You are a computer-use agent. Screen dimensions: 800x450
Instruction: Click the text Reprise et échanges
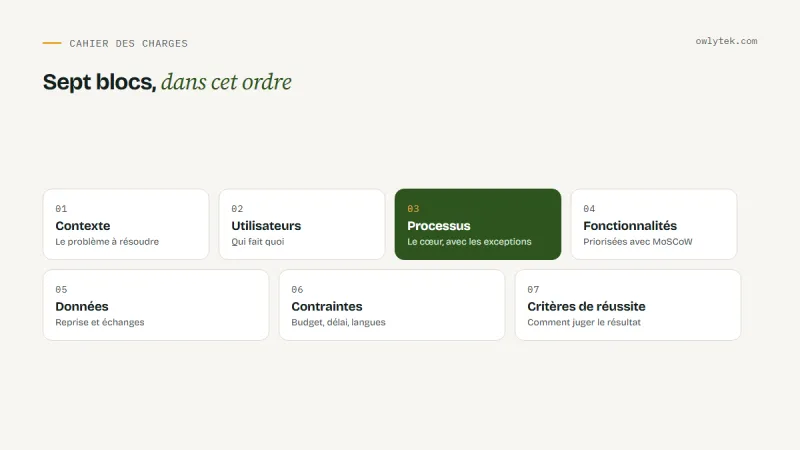[100, 322]
